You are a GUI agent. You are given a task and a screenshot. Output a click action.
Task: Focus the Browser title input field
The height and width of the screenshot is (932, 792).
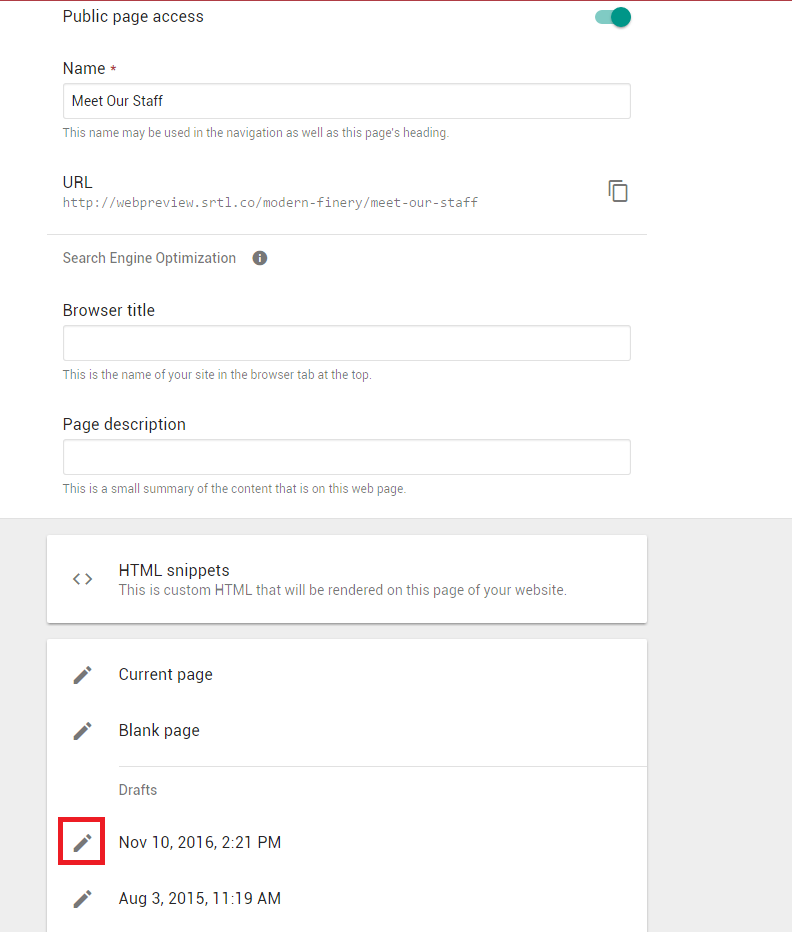[347, 343]
